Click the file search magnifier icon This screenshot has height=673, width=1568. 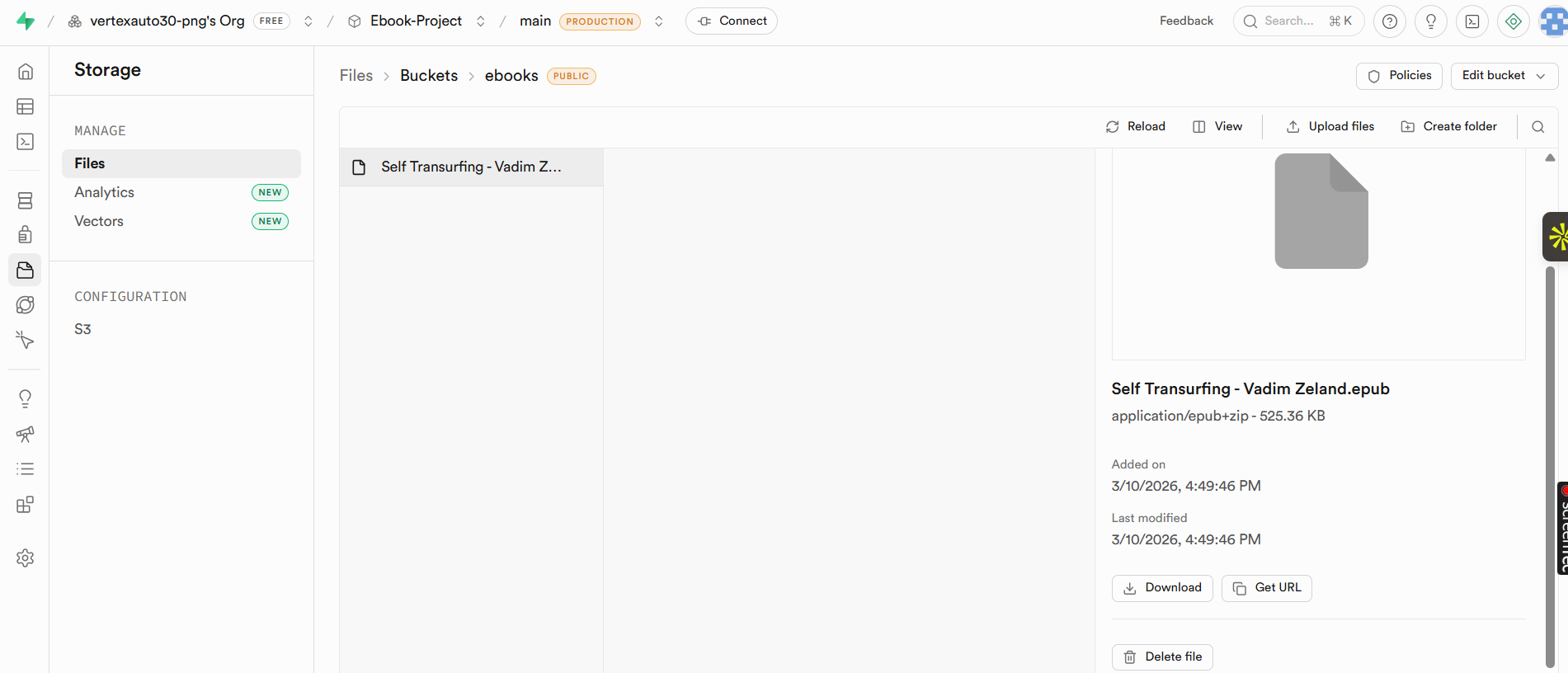click(x=1538, y=127)
